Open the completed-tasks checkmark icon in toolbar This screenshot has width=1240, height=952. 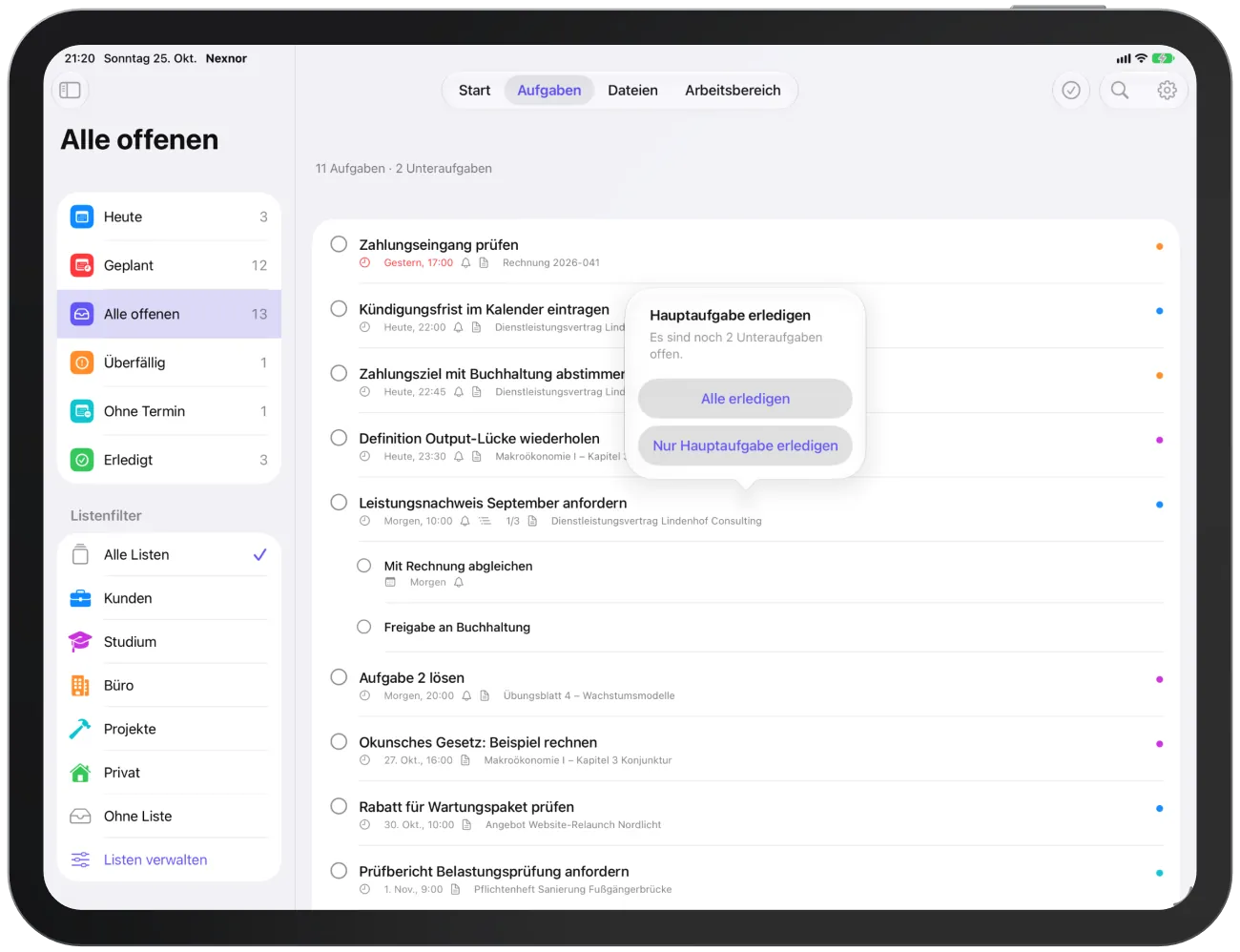pyautogui.click(x=1071, y=90)
